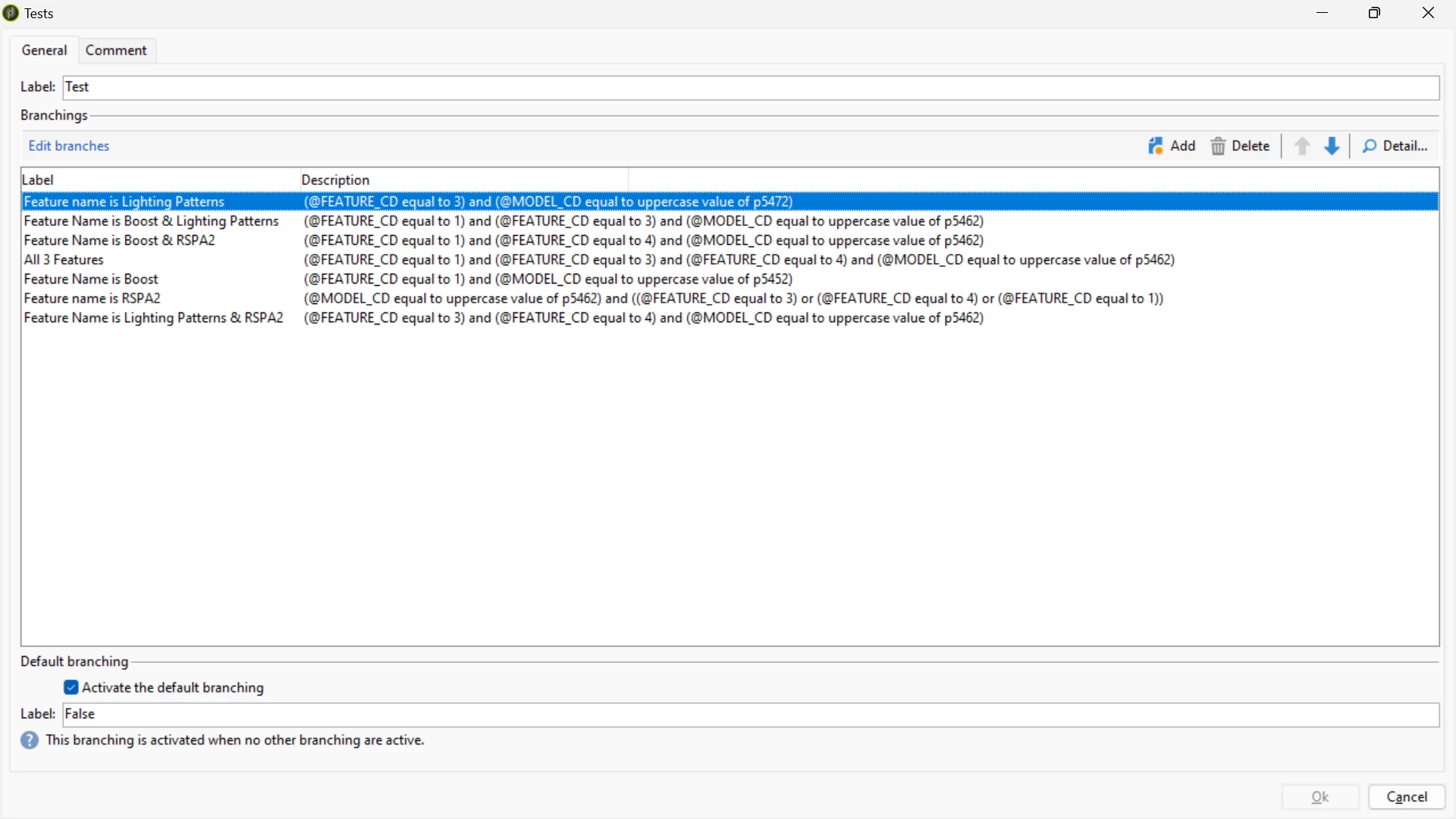The width and height of the screenshot is (1456, 819).
Task: Click the move up arrow icon
Action: [x=1302, y=146]
